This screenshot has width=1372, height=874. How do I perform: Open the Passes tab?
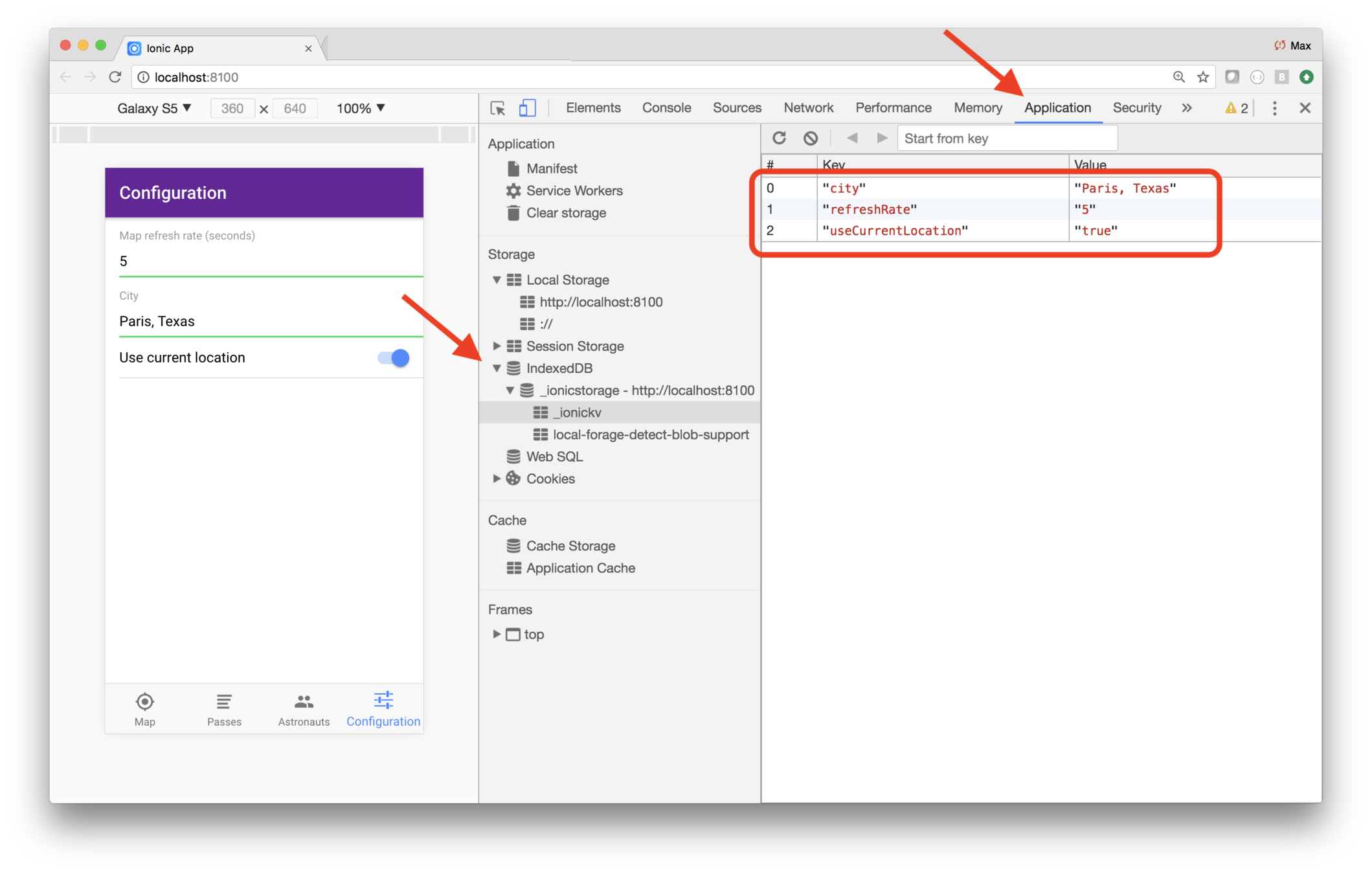[224, 709]
